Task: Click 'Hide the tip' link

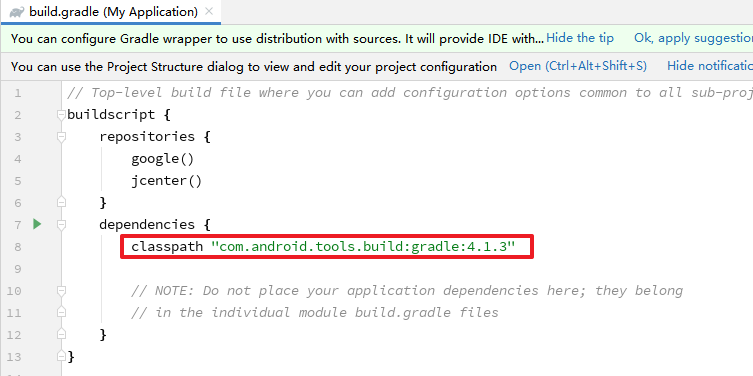Action: (x=580, y=38)
